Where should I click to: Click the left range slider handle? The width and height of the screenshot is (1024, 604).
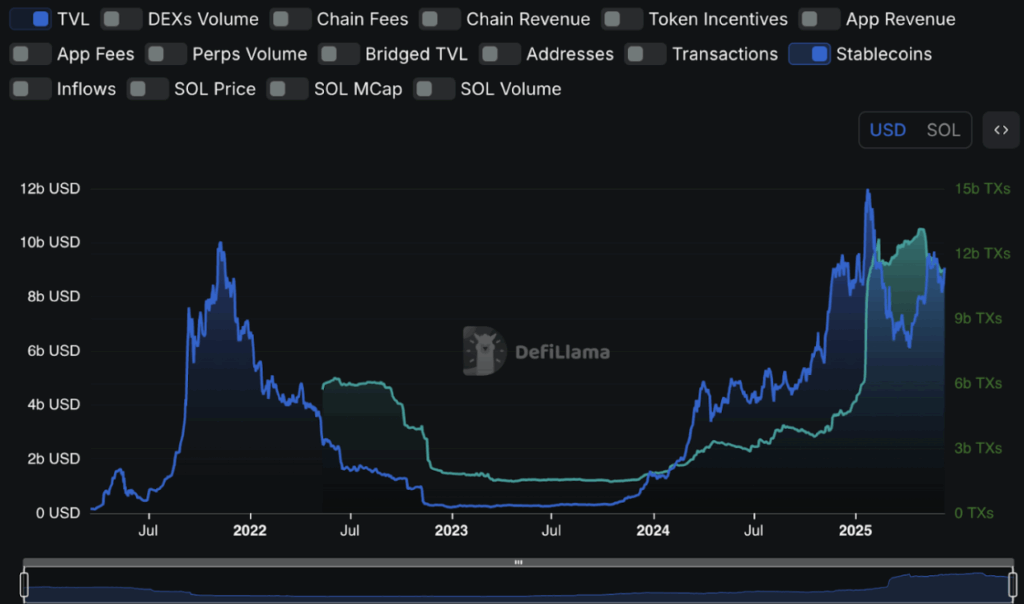25,584
